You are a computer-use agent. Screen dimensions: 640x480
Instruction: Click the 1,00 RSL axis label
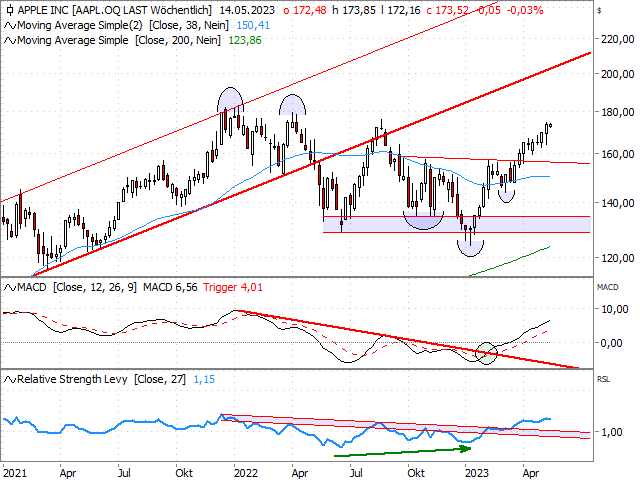pyautogui.click(x=612, y=432)
